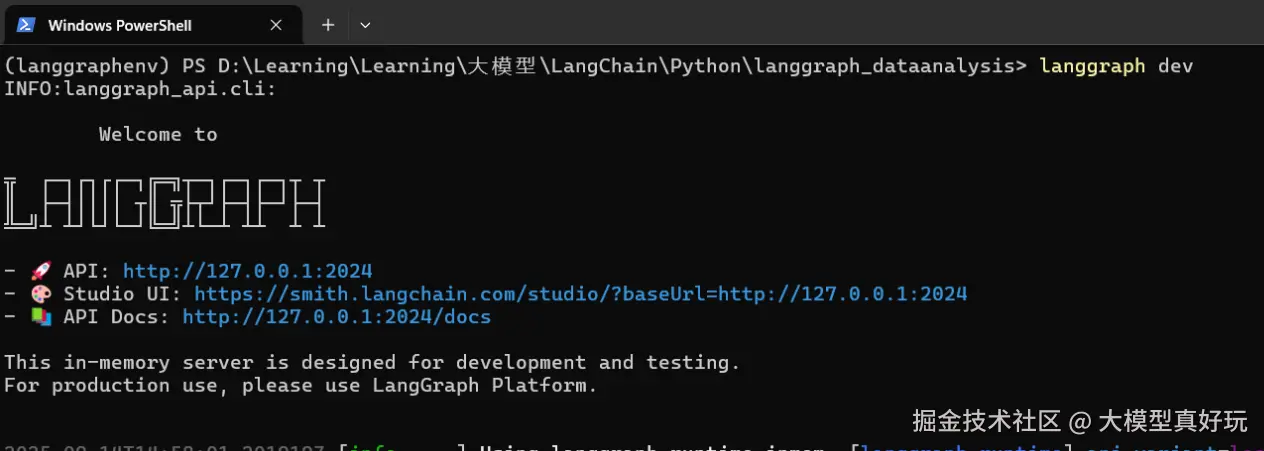
Task: Click the 'This in-memory server' message line
Action: (372, 362)
